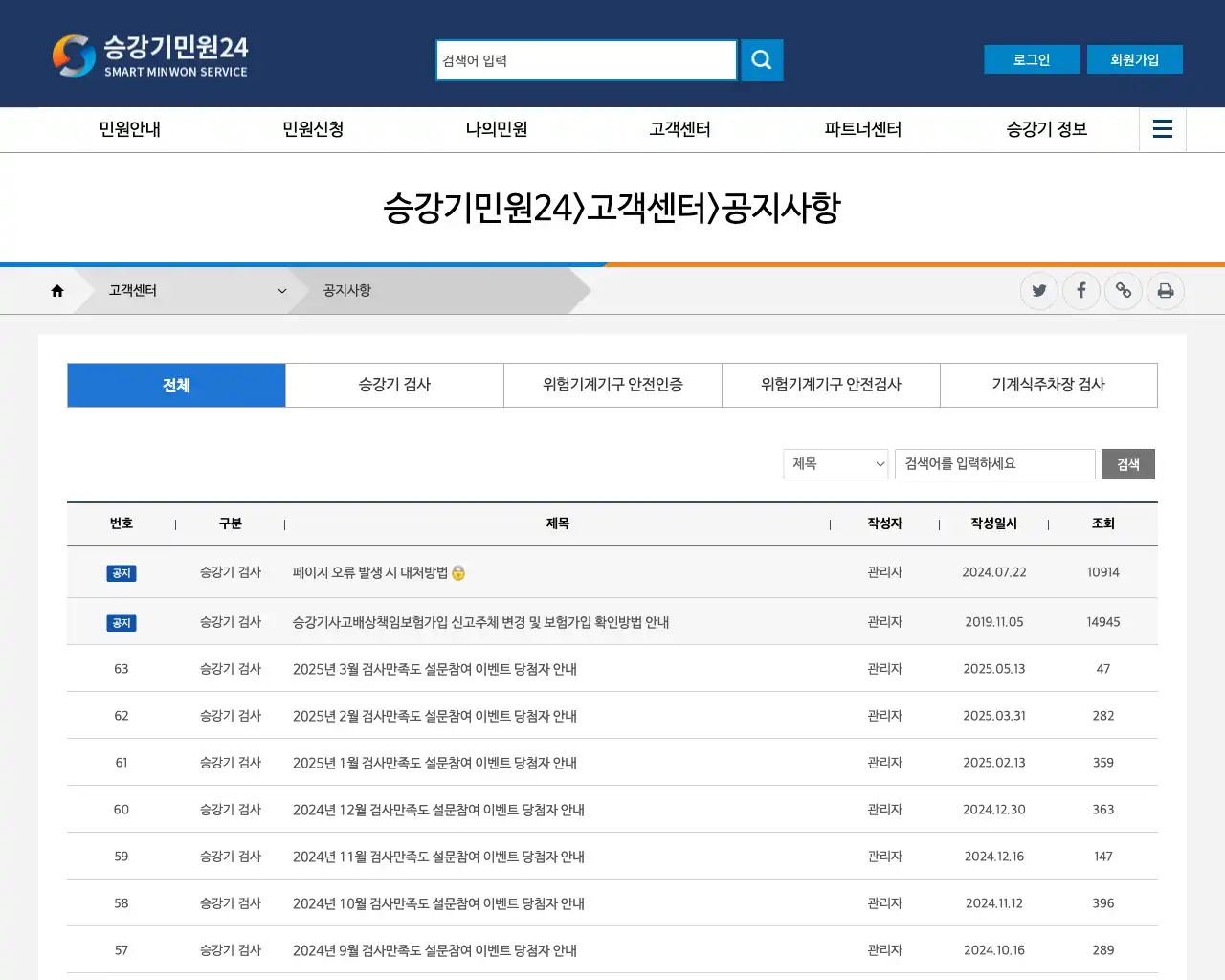Open the 제목 search-type dropdown

pyautogui.click(x=835, y=464)
